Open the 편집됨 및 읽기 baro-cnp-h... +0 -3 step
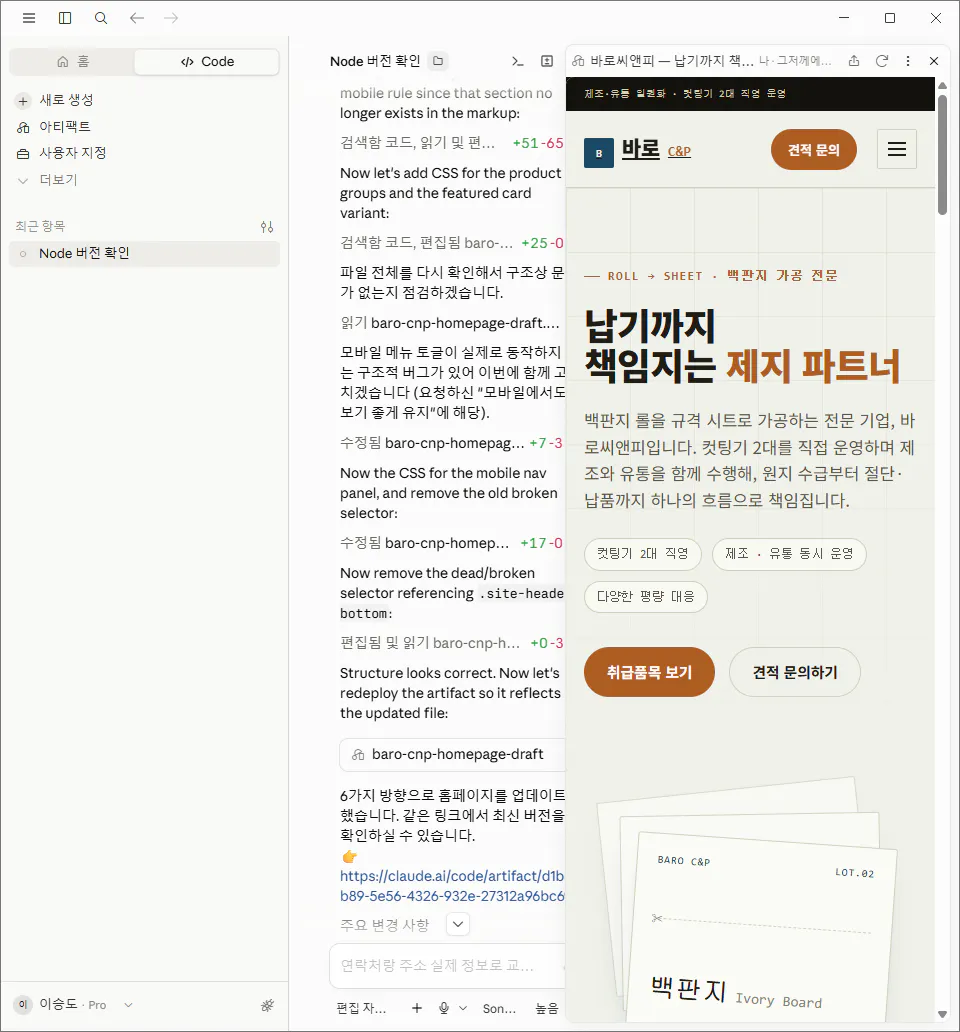This screenshot has height=1032, width=960. (451, 643)
